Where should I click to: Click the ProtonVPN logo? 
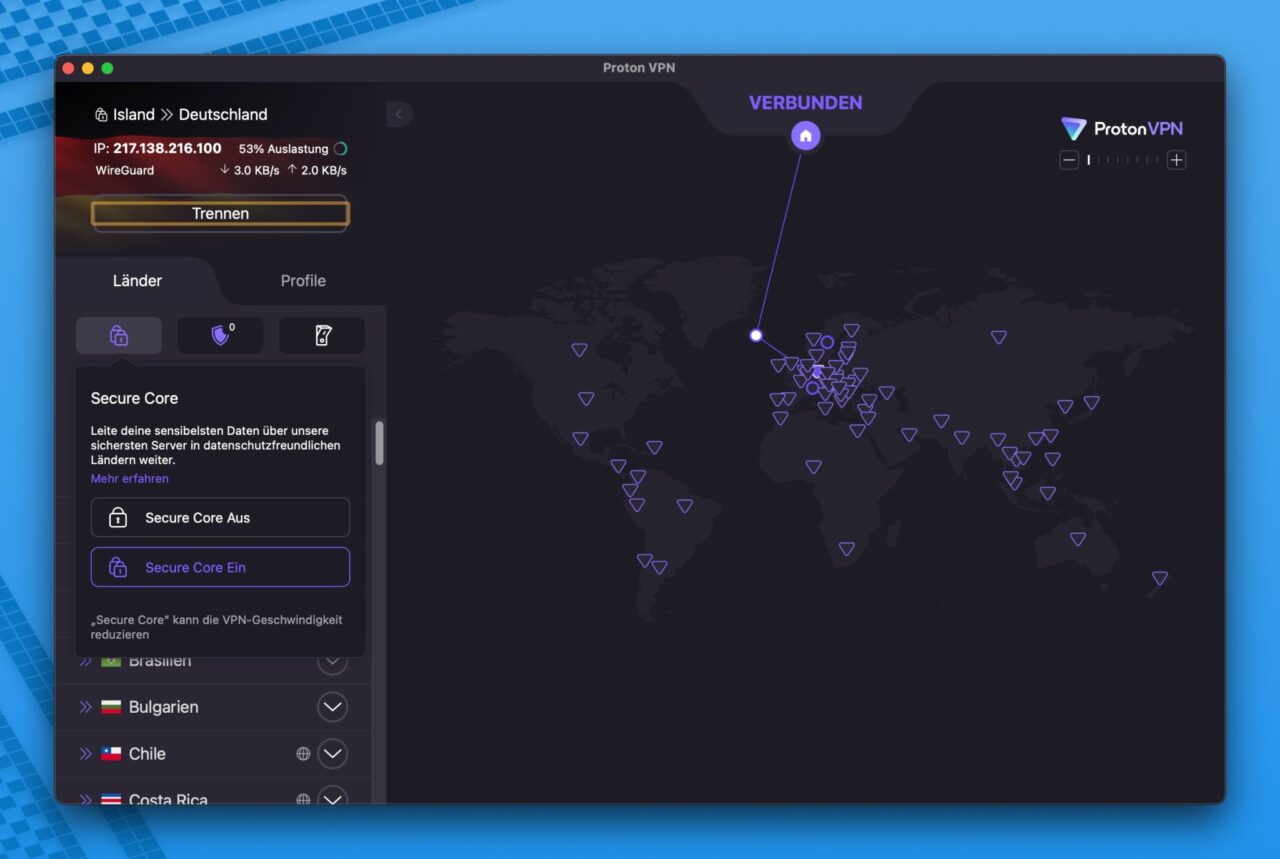1122,128
